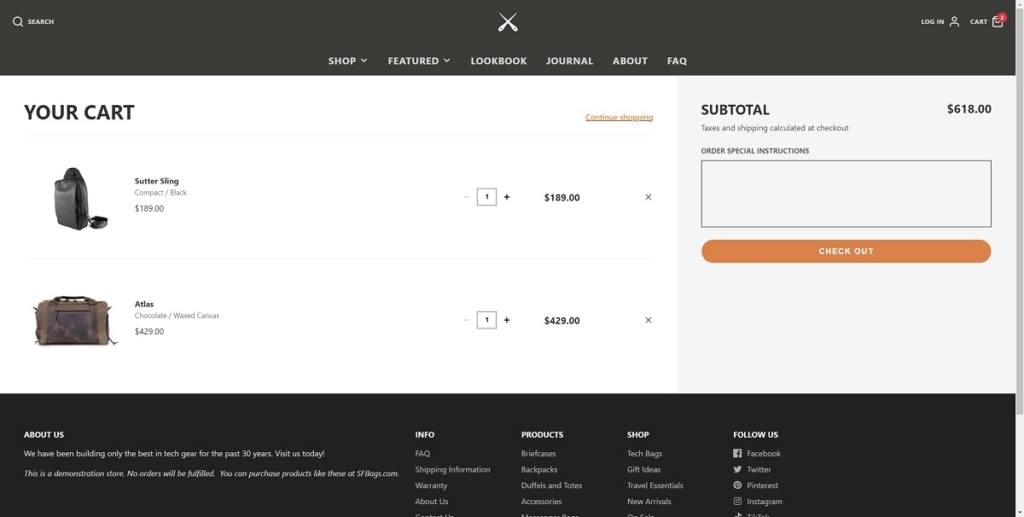The width and height of the screenshot is (1024, 517).
Task: Open the Journal menu item
Action: coord(569,61)
